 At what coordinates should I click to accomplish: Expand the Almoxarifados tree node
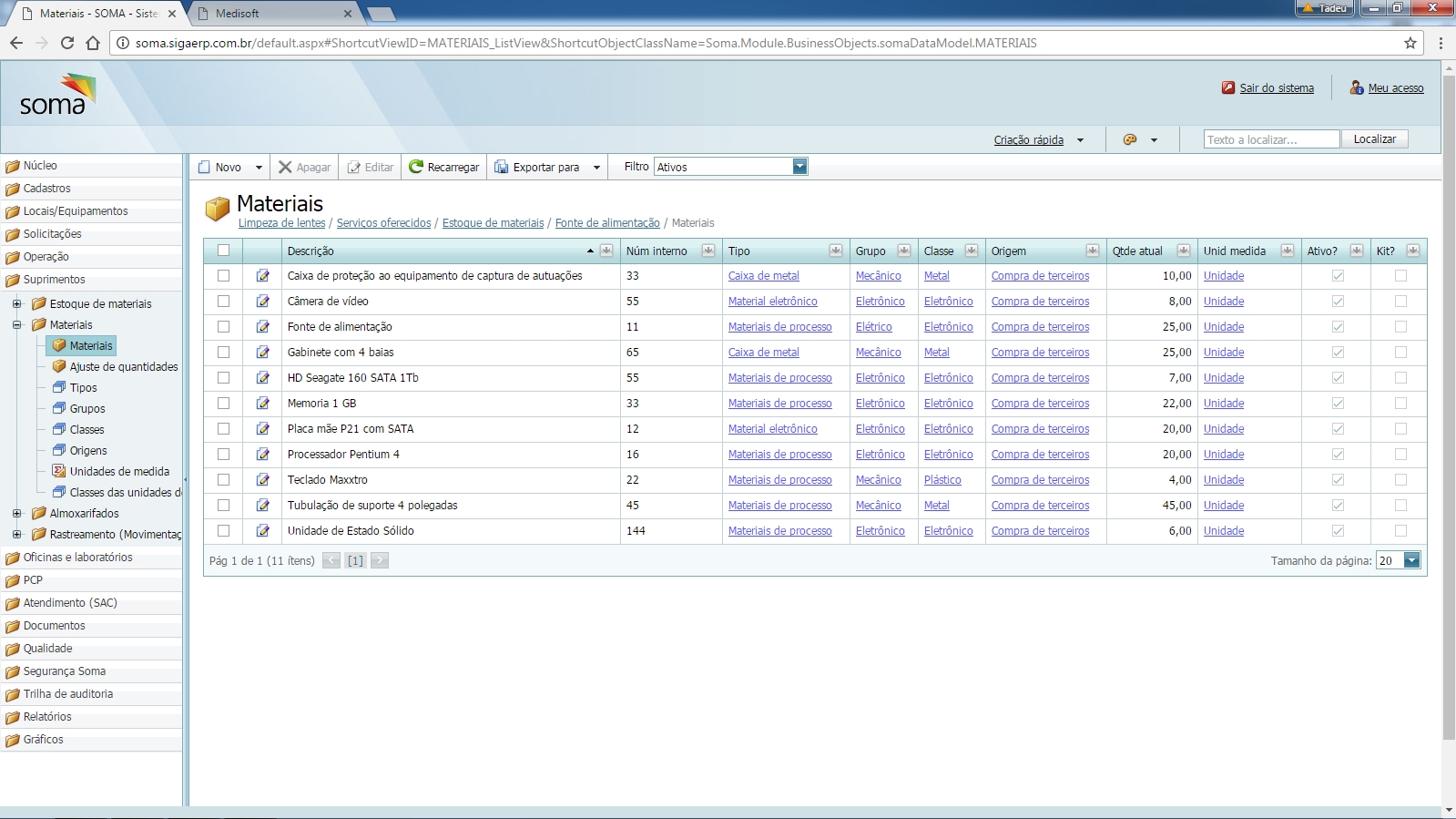tap(16, 514)
